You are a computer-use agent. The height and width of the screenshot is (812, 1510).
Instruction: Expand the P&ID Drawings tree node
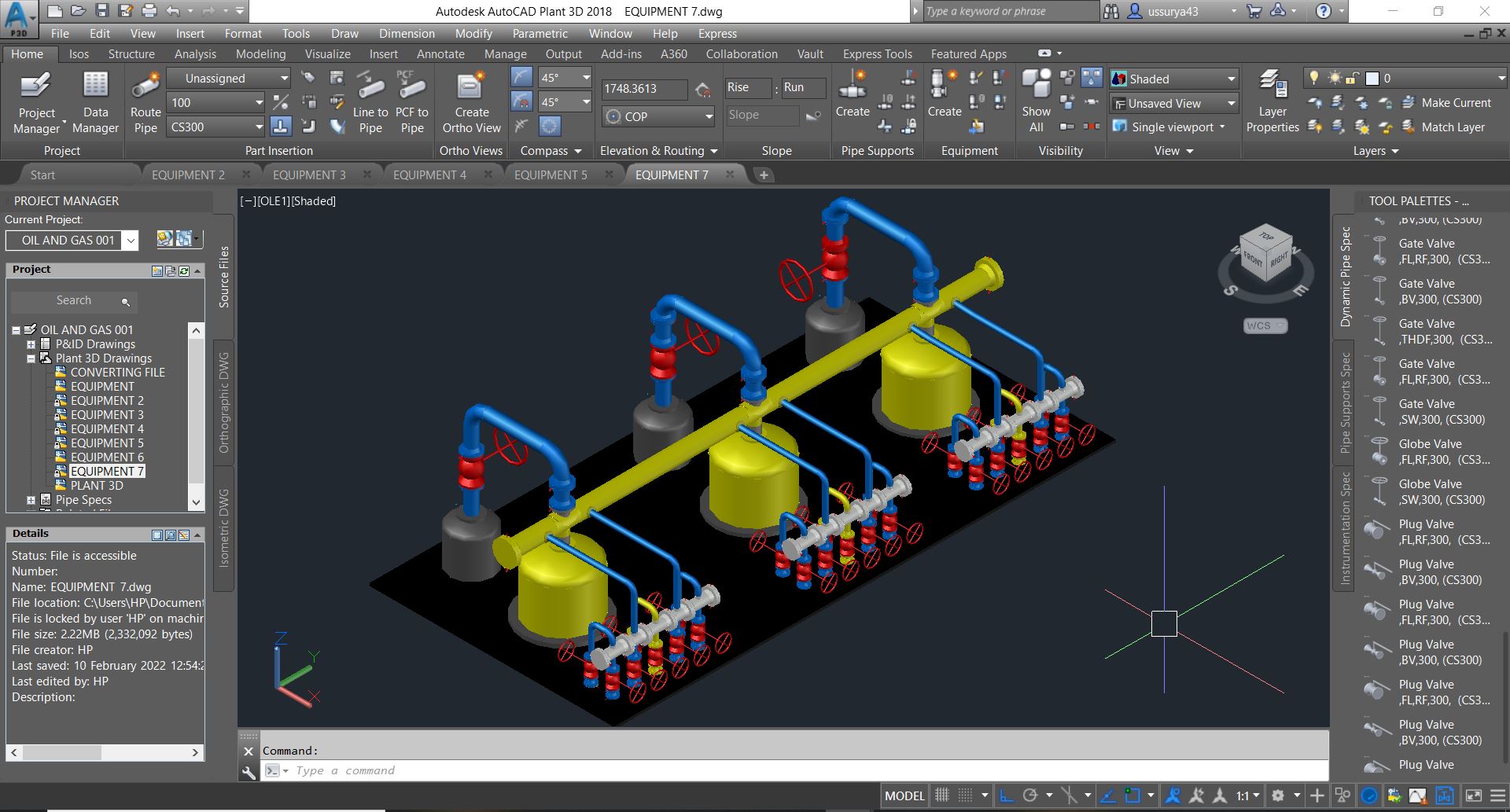[31, 344]
